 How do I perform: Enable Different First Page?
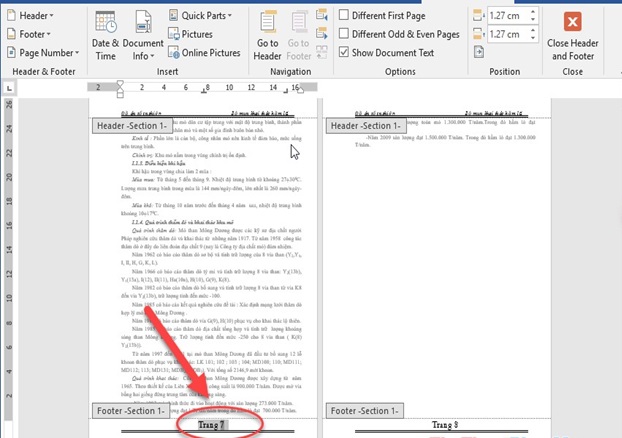(x=382, y=15)
